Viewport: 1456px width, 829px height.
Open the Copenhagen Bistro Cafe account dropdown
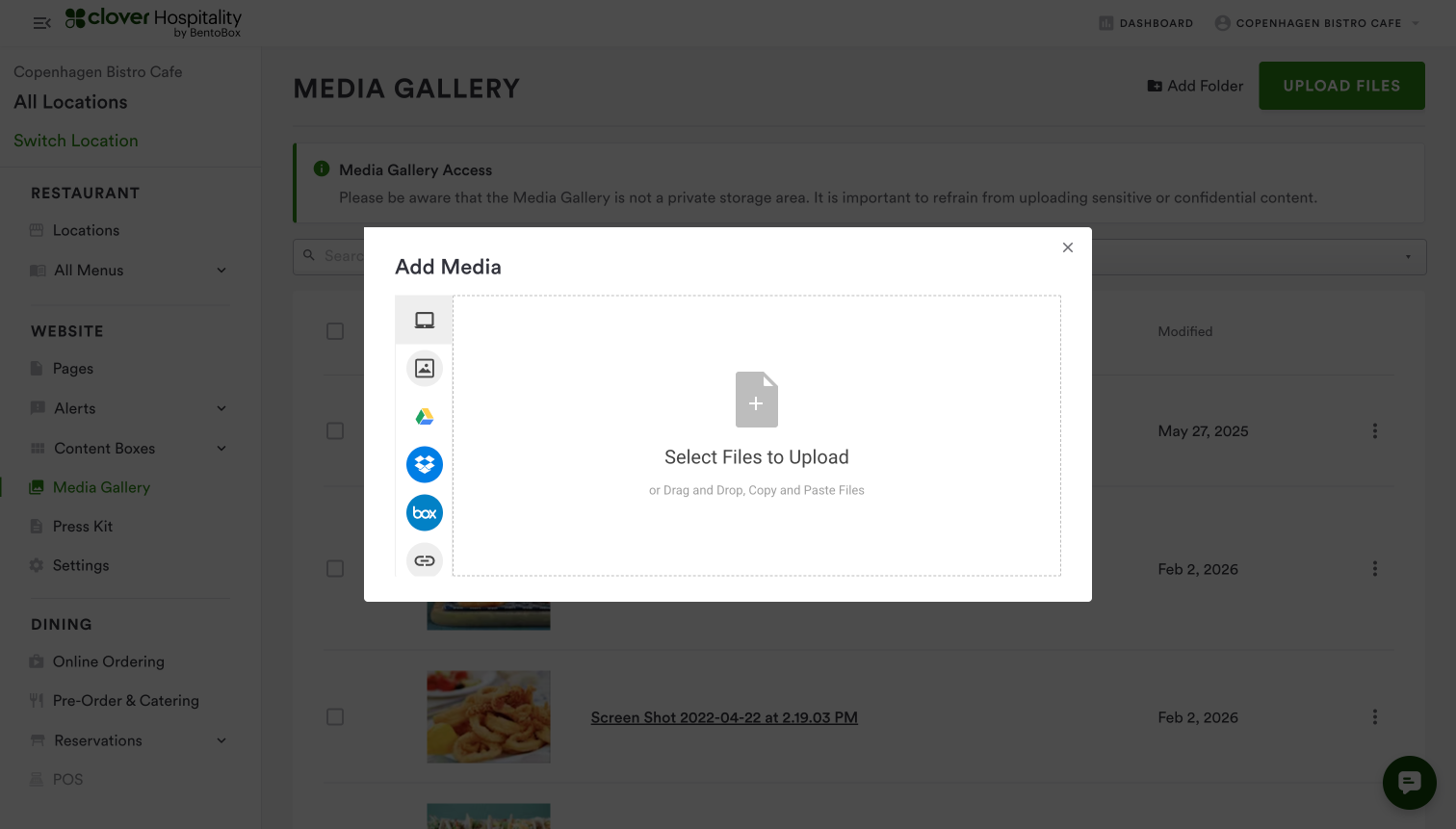click(x=1316, y=23)
